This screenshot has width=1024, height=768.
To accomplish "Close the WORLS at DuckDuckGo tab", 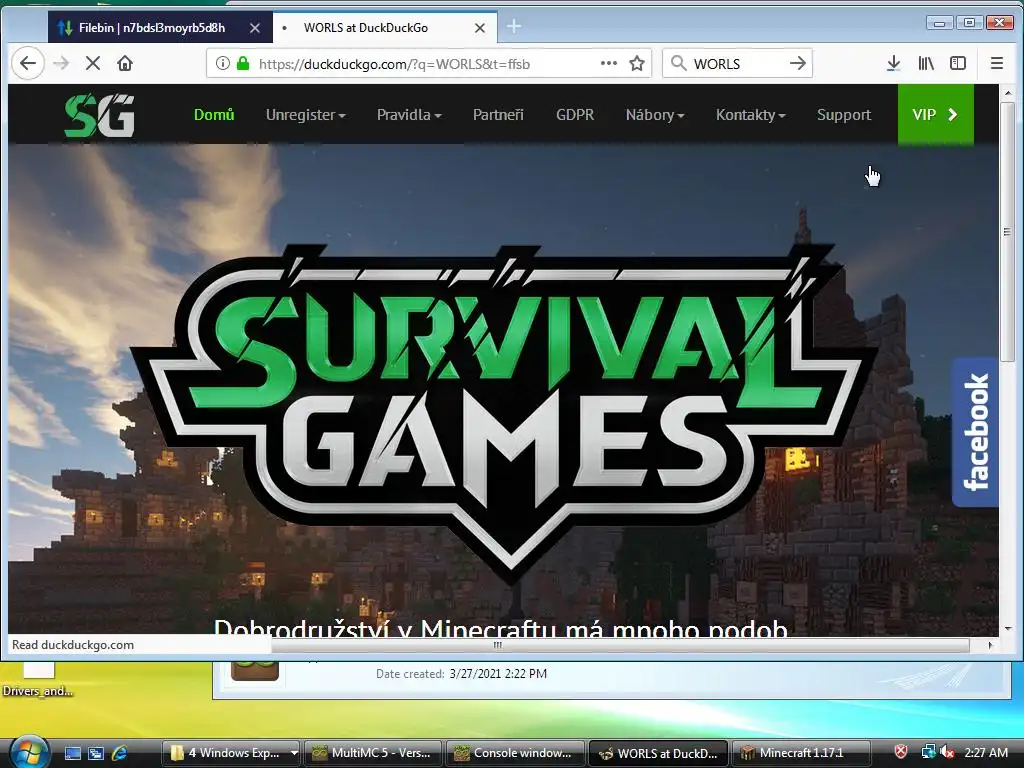I will point(479,28).
